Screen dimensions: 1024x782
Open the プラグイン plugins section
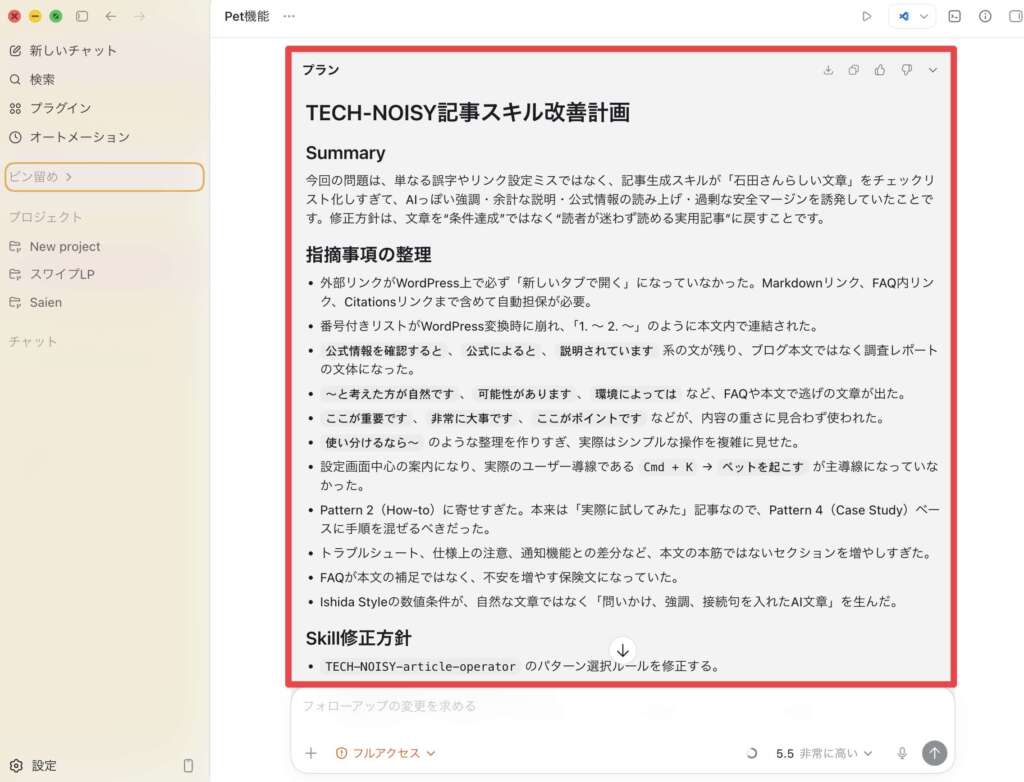pyautogui.click(x=51, y=108)
